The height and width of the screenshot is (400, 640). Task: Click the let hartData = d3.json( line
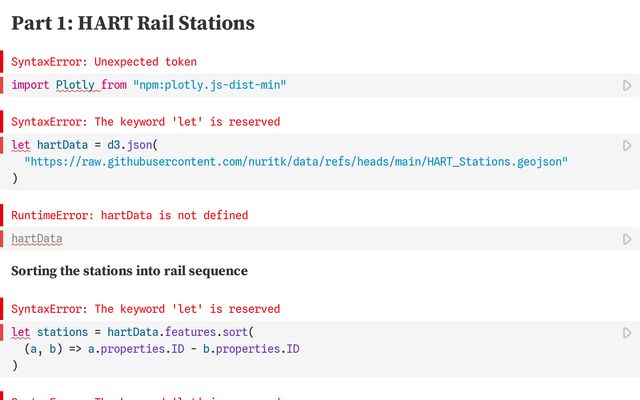coord(84,145)
